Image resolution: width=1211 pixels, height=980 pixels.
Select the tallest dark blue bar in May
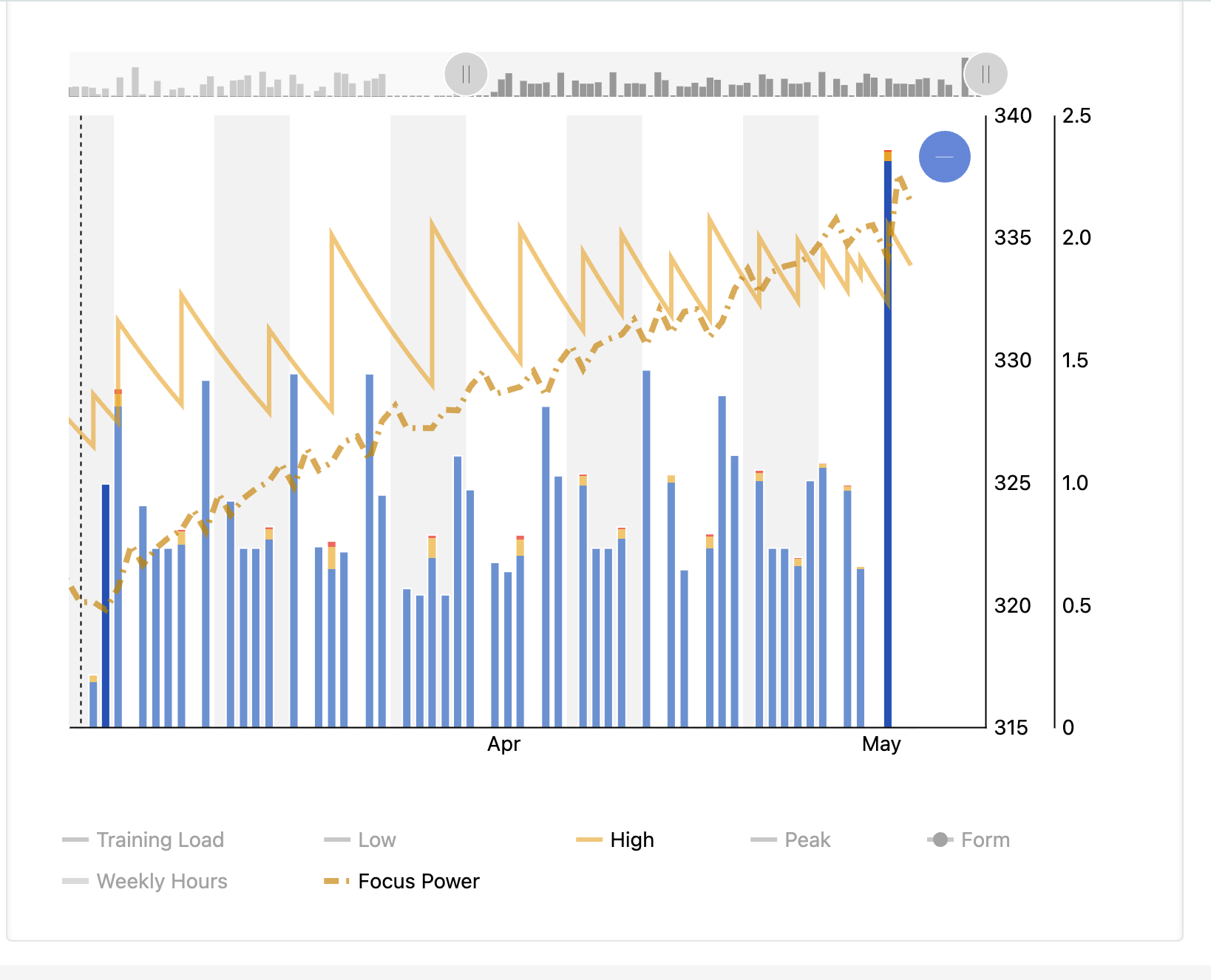888,443
